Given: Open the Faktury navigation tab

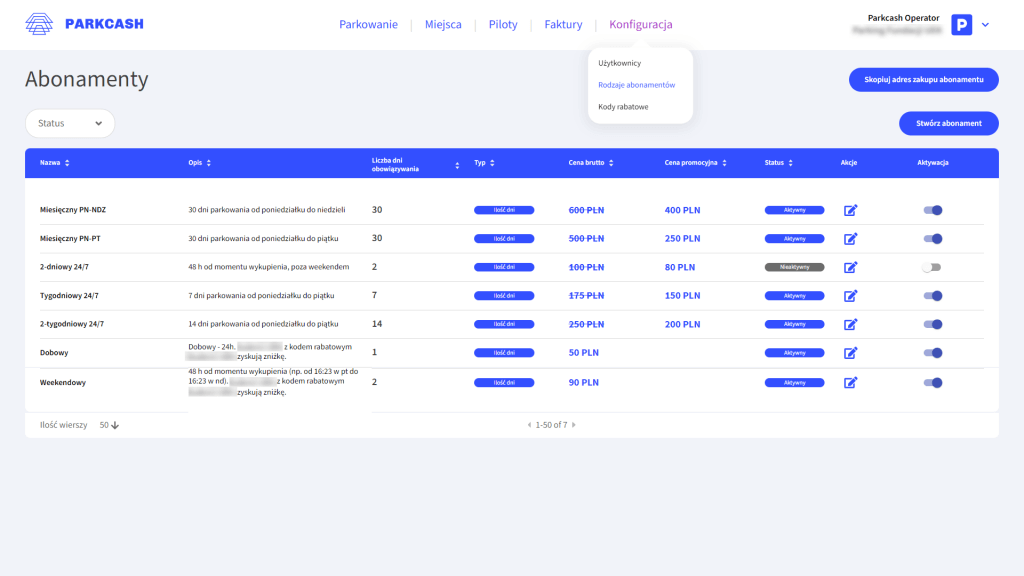Looking at the screenshot, I should [563, 24].
